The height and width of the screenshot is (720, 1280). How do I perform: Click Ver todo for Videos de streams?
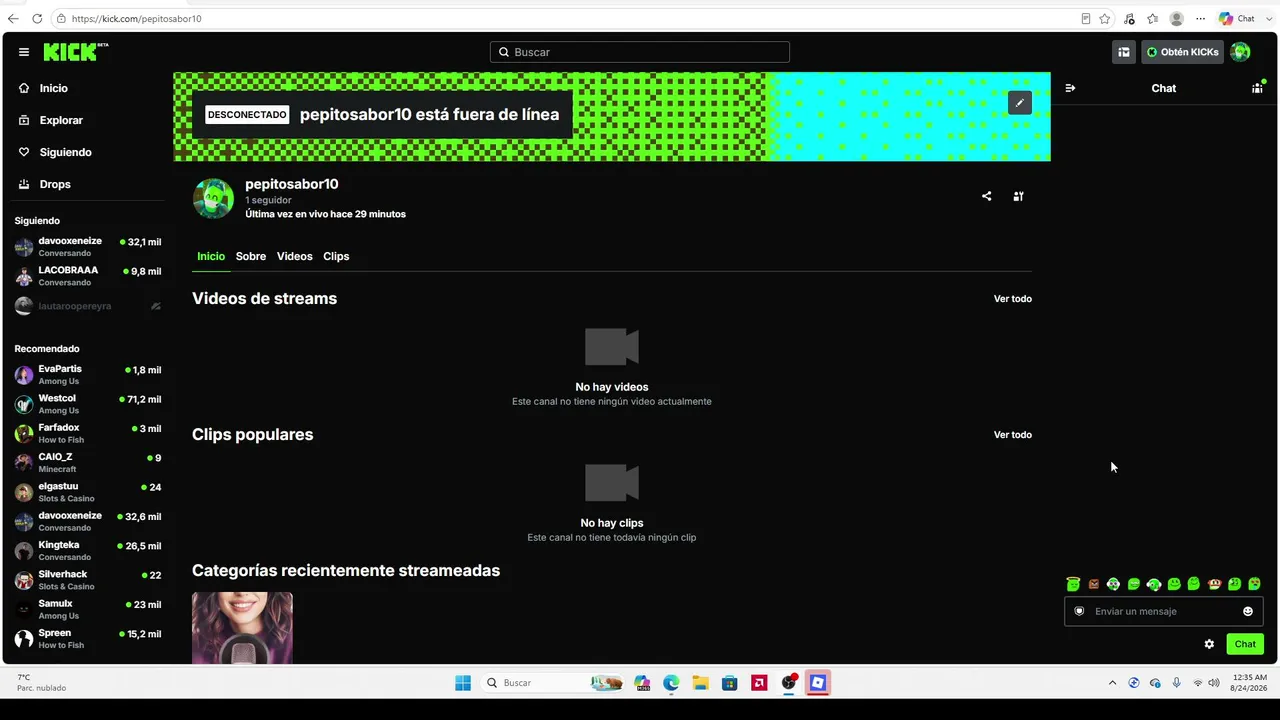click(1013, 299)
